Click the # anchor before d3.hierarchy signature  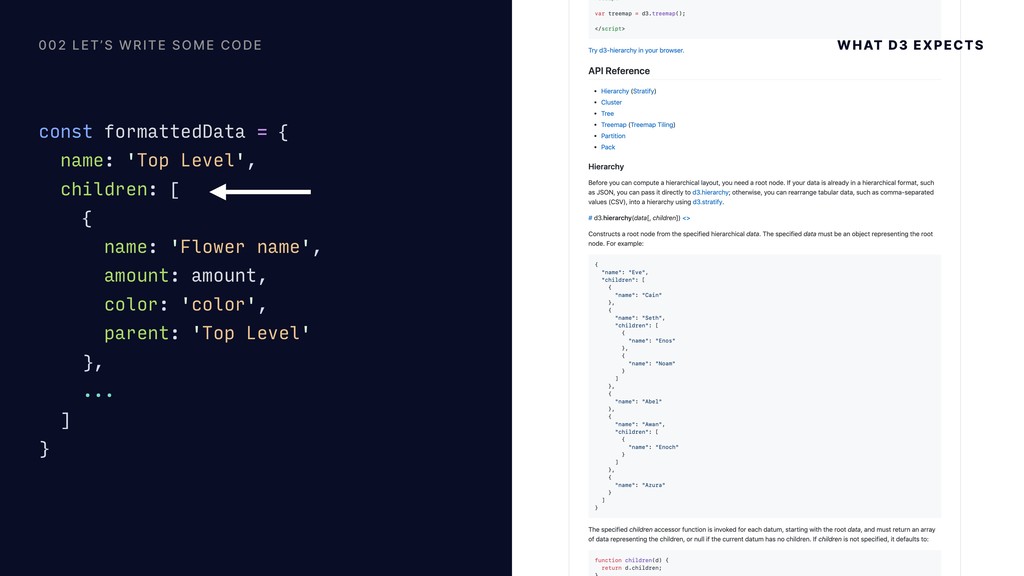[x=590, y=218]
